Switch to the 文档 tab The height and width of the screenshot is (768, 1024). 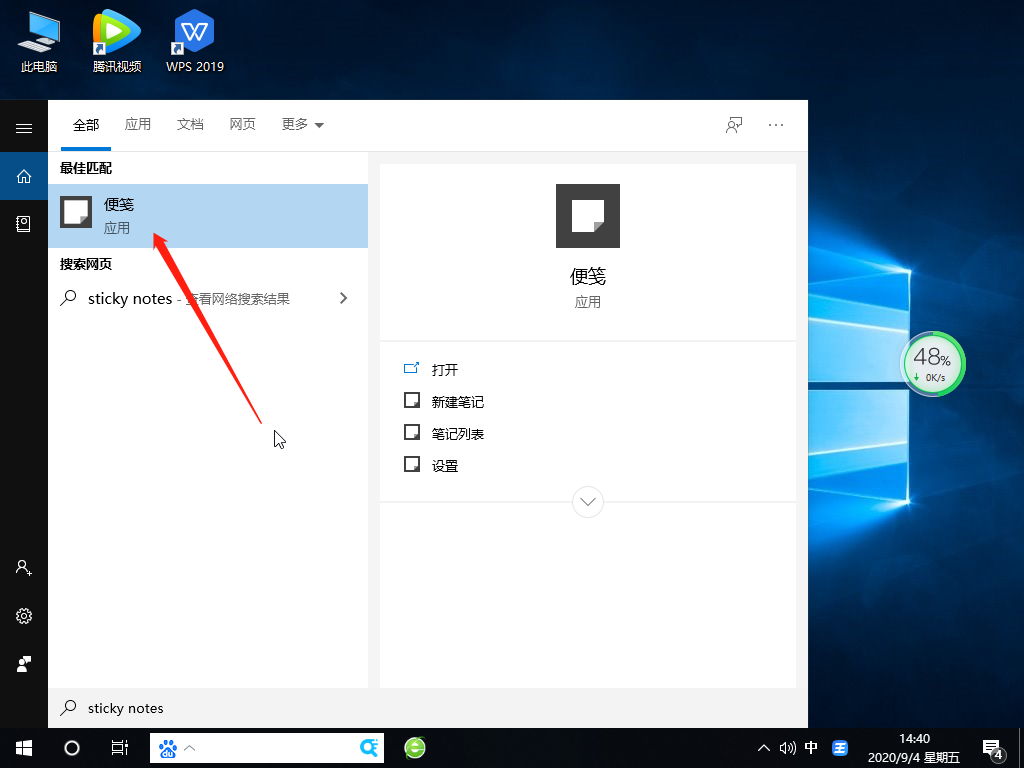tap(190, 125)
